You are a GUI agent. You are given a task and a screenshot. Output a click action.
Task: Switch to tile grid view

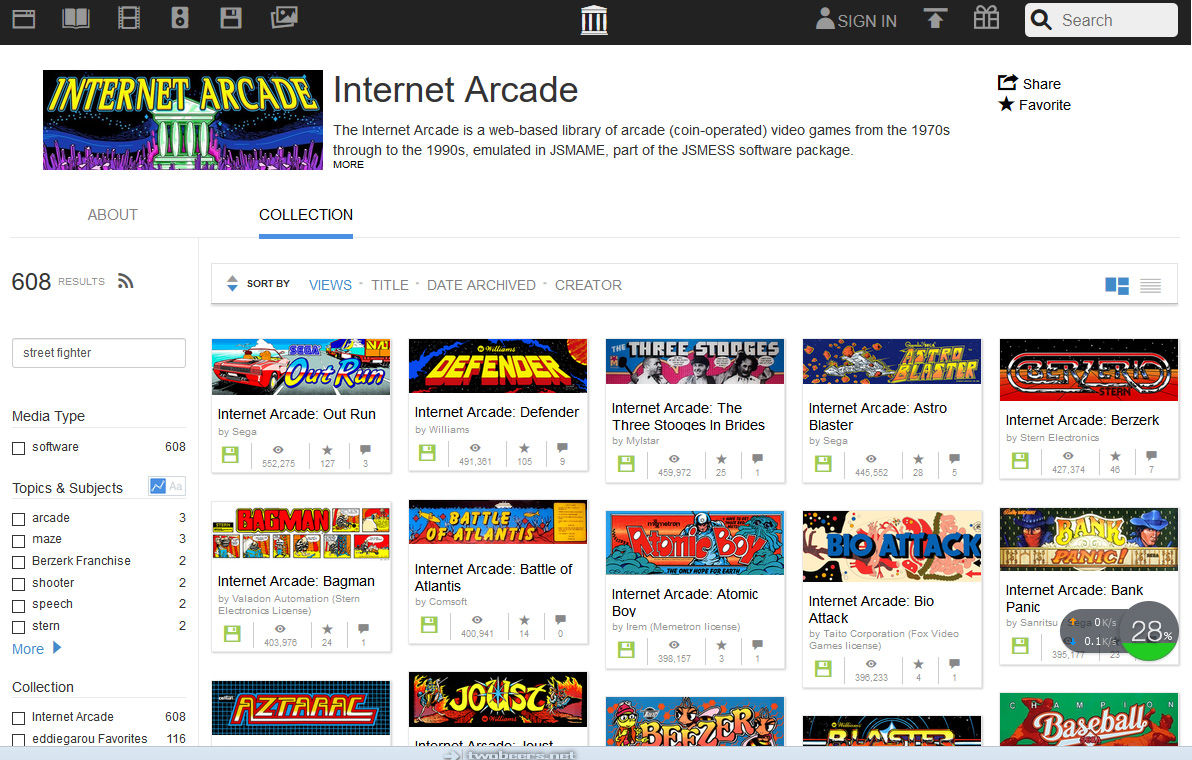tap(1117, 286)
